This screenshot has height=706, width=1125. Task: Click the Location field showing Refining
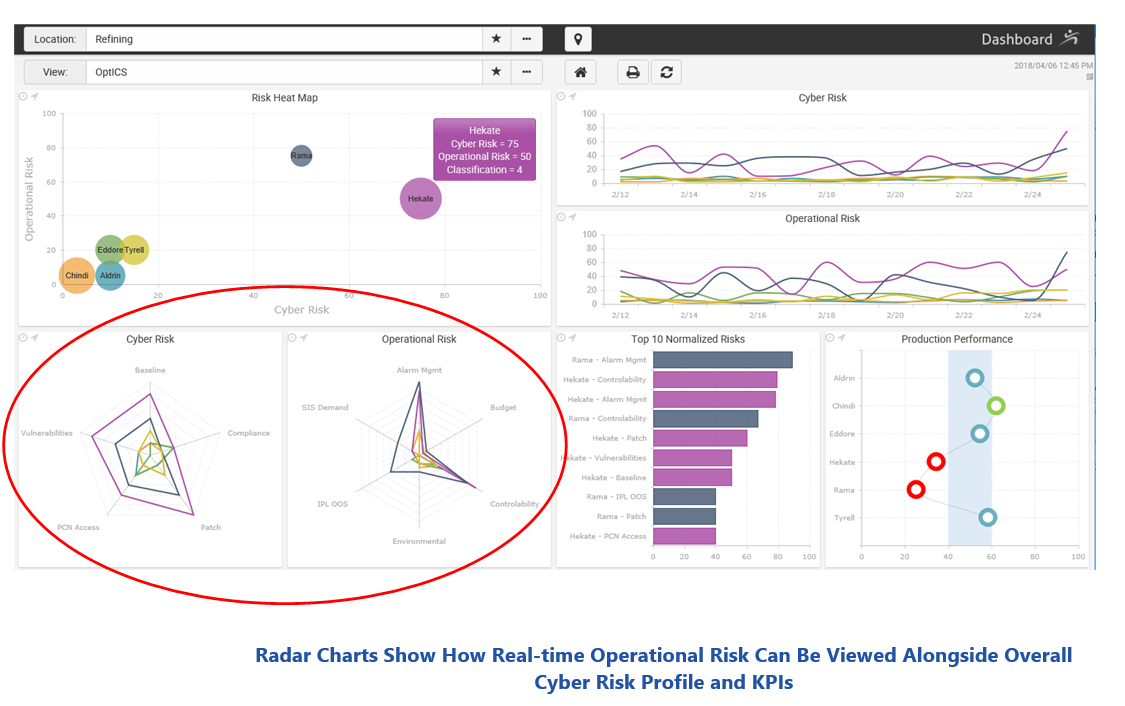point(284,39)
